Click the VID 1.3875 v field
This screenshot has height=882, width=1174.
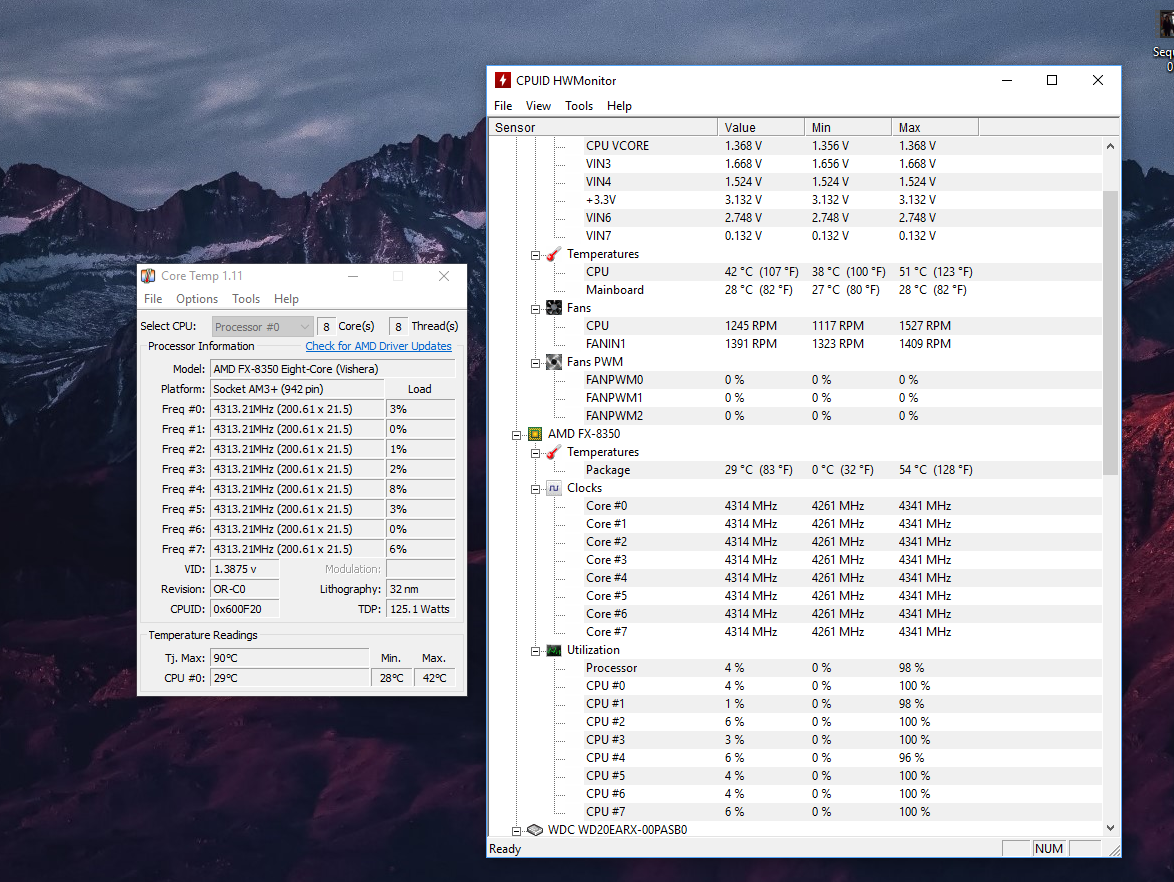245,569
